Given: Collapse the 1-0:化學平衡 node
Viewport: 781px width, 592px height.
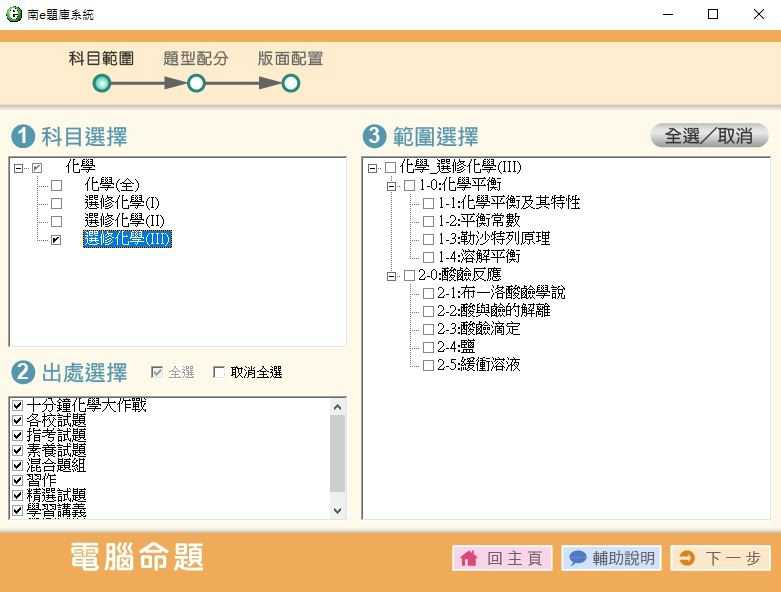Looking at the screenshot, I should click(x=391, y=186).
